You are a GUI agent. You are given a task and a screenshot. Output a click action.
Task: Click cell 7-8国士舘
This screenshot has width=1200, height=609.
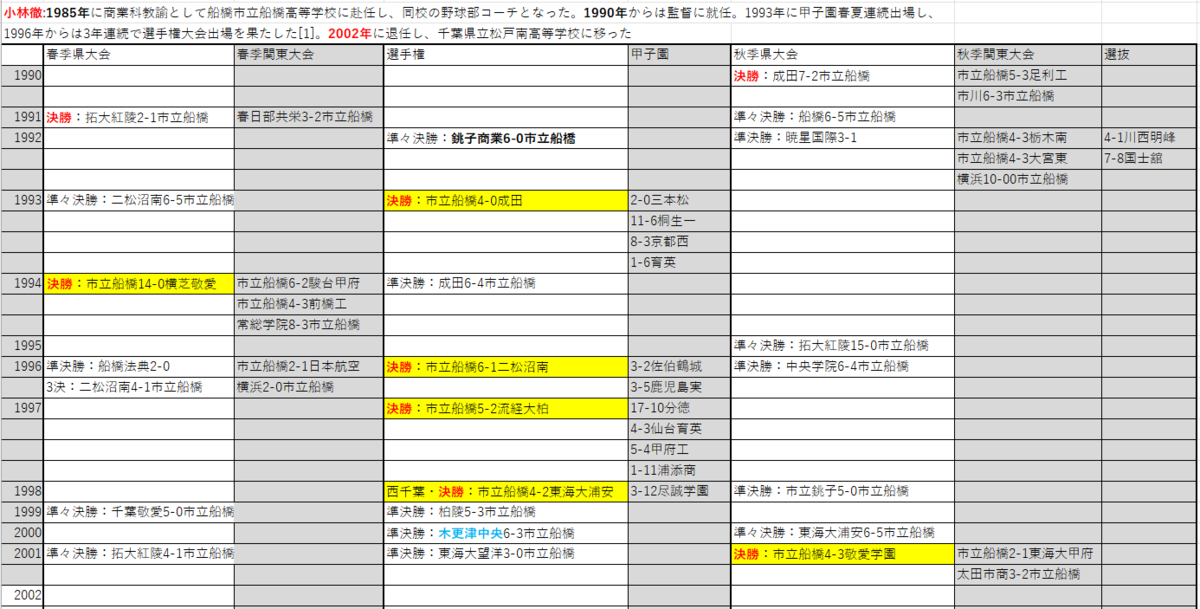[x=1150, y=159]
